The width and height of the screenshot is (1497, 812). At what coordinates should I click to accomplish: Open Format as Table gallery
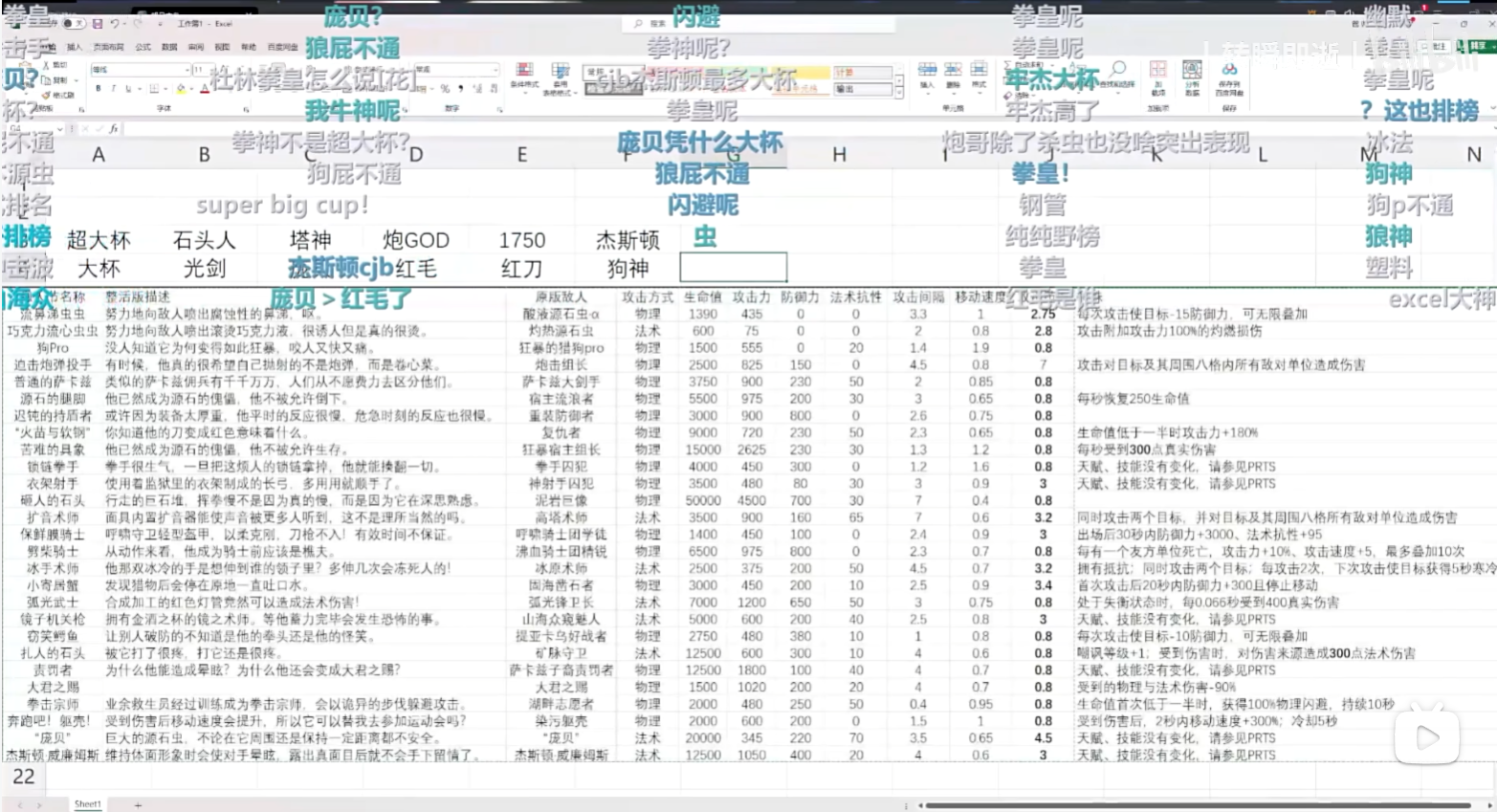pos(561,78)
